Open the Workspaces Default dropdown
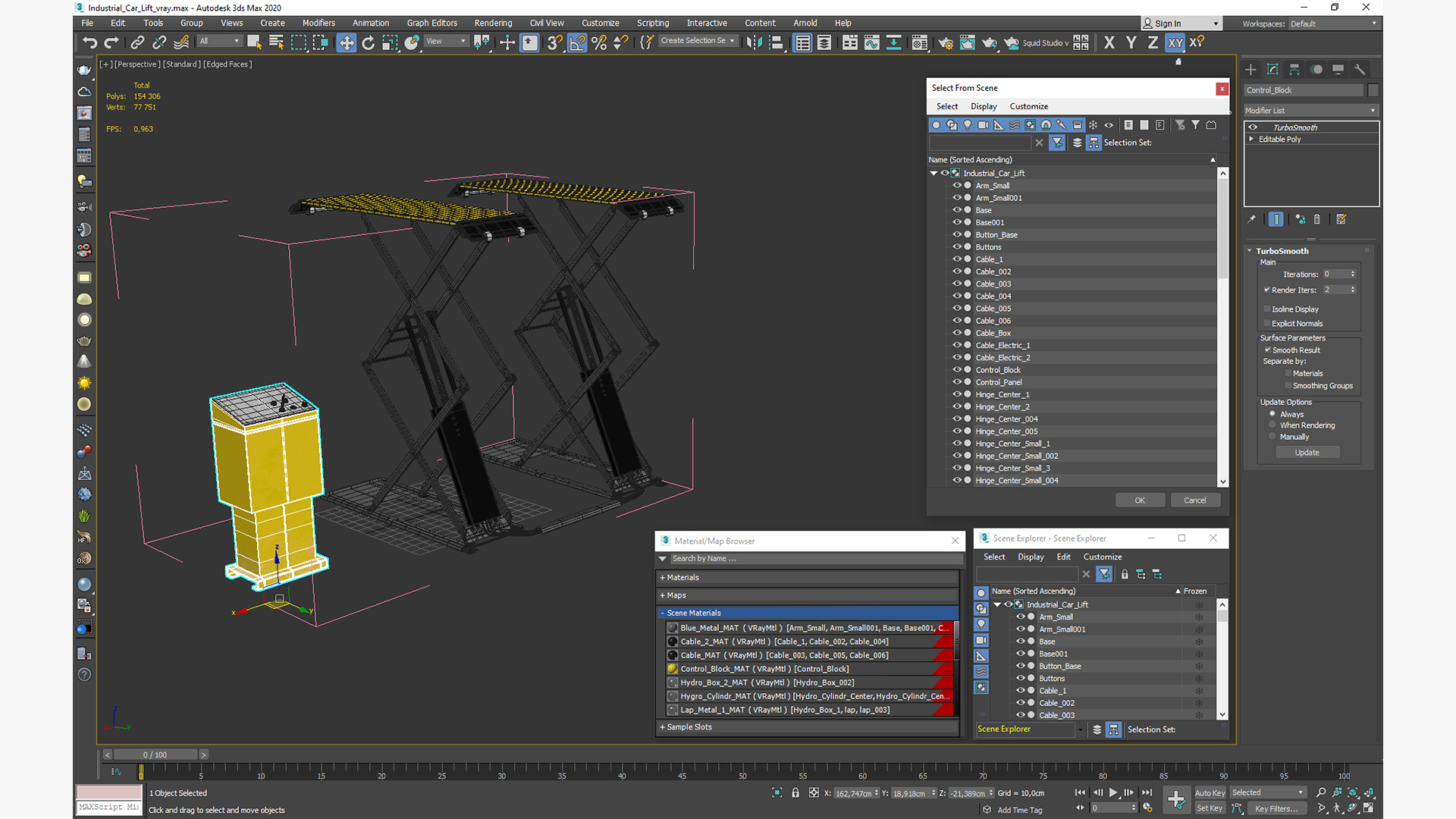Screen dimensions: 1456x819 1333,24
